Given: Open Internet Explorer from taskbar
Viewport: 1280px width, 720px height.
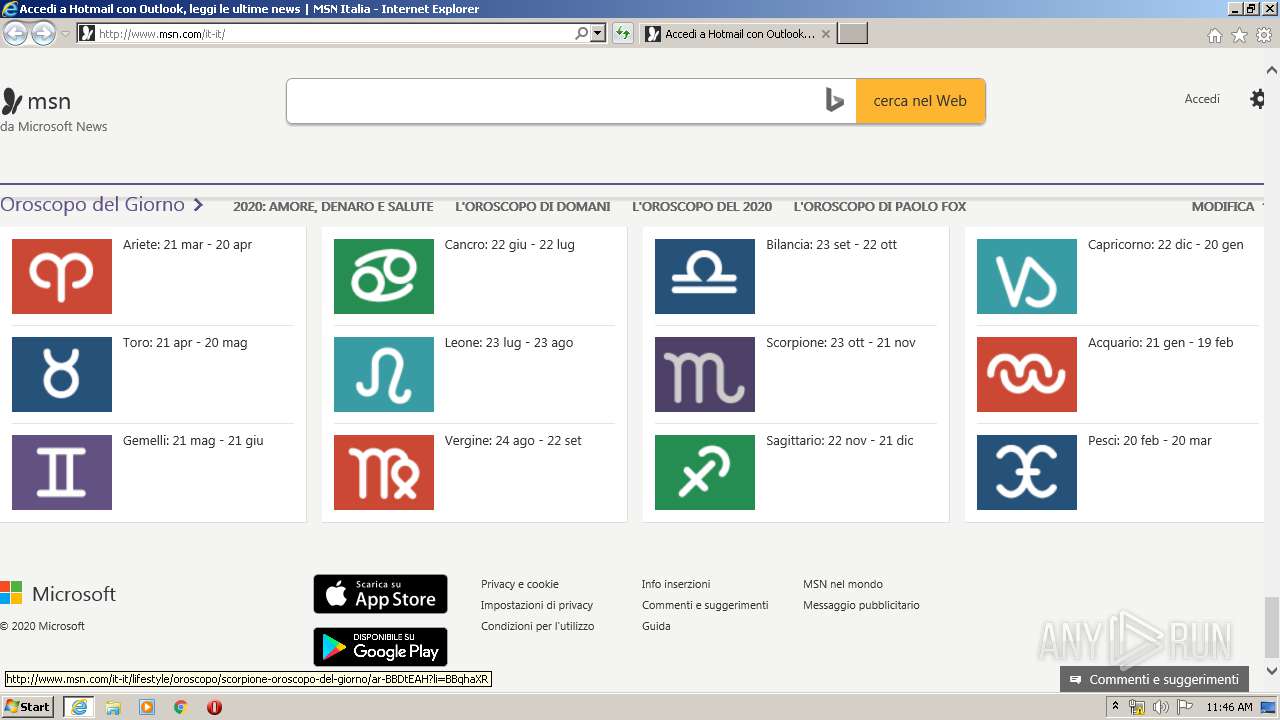Looking at the screenshot, I should click(x=79, y=707).
